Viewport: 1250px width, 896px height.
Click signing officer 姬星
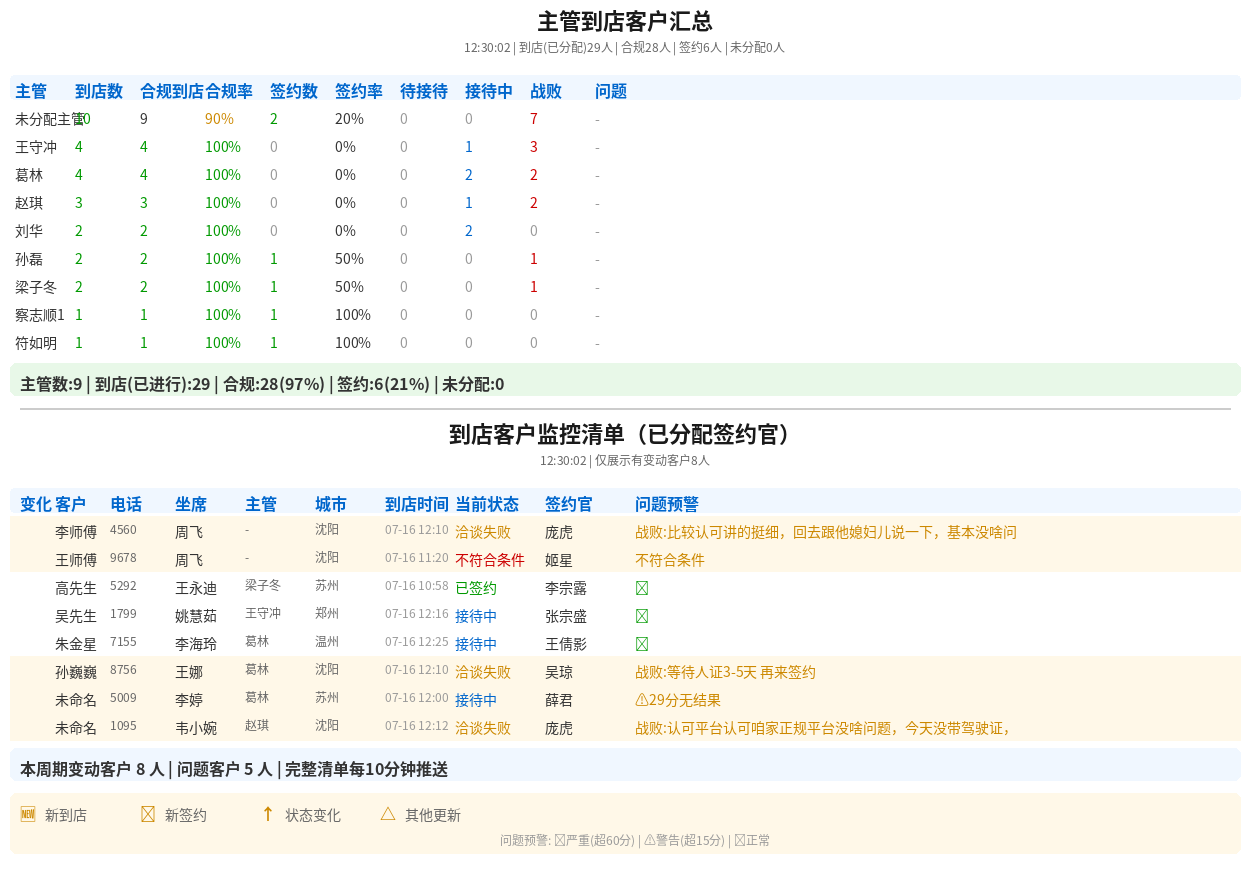point(559,560)
